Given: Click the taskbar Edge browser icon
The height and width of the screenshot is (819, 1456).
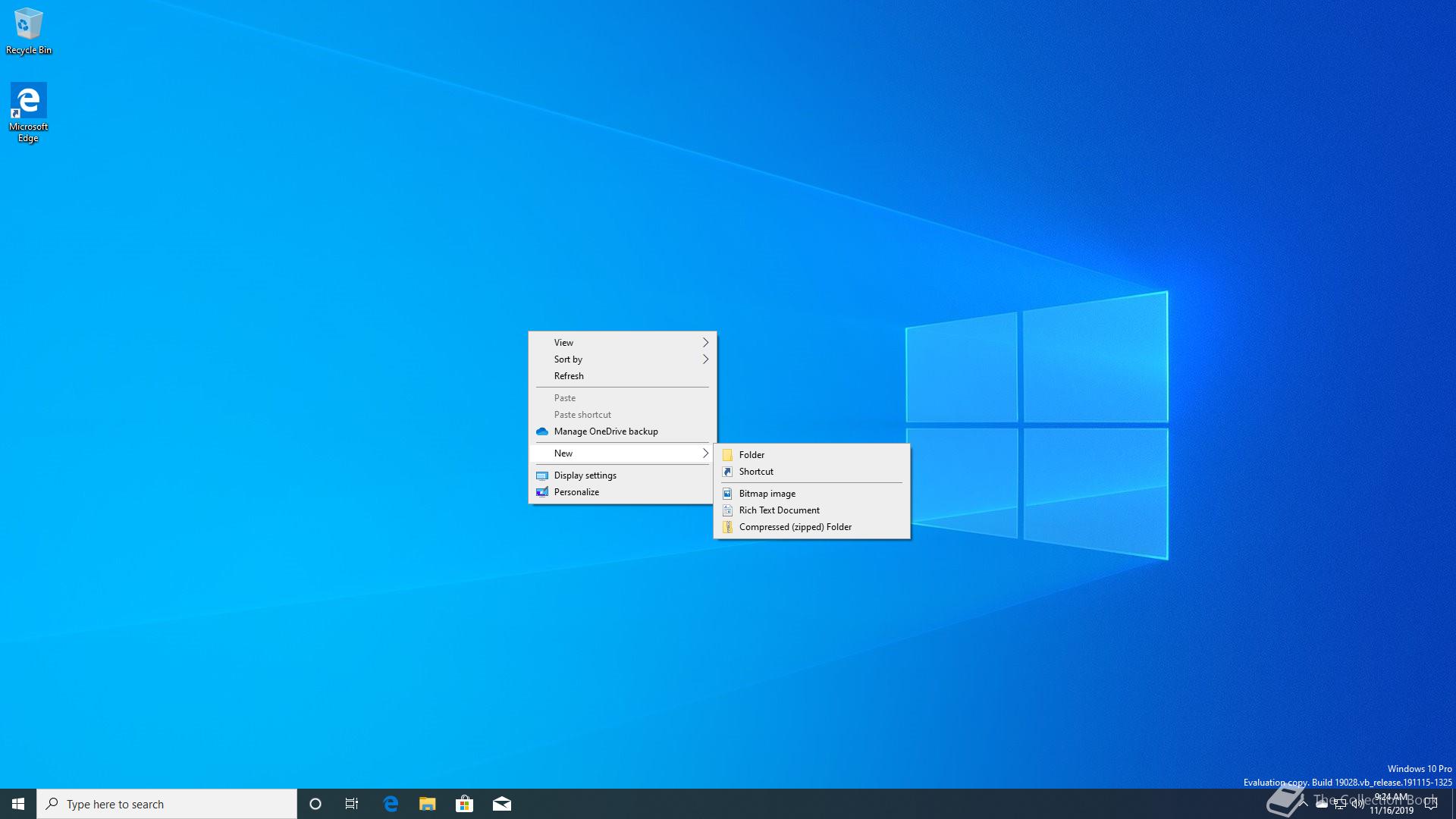Looking at the screenshot, I should click(391, 804).
